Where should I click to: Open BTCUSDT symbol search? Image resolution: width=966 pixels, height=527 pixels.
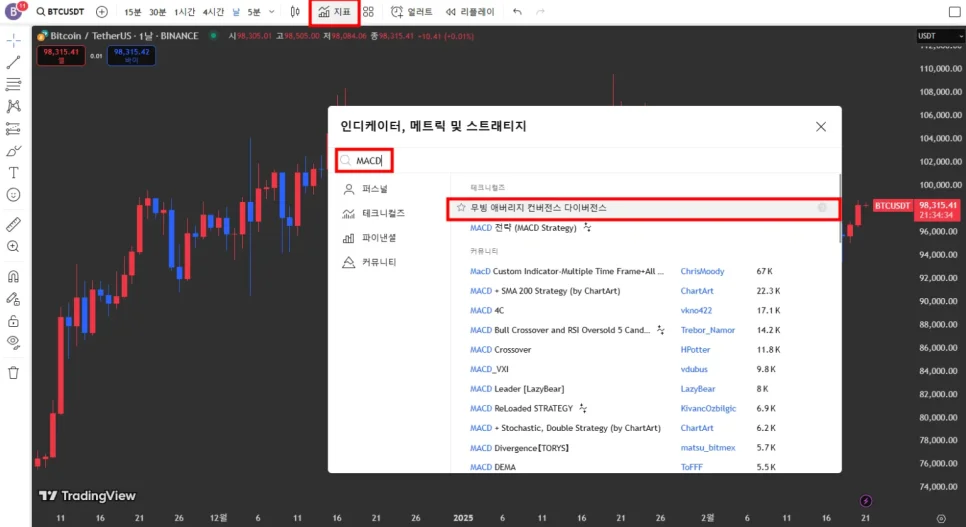click(60, 12)
